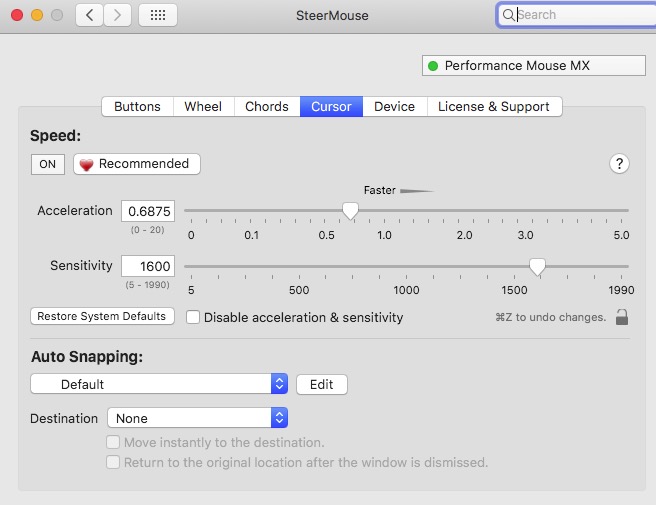656x505 pixels.
Task: Toggle the Speed ON button
Action: tap(48, 164)
